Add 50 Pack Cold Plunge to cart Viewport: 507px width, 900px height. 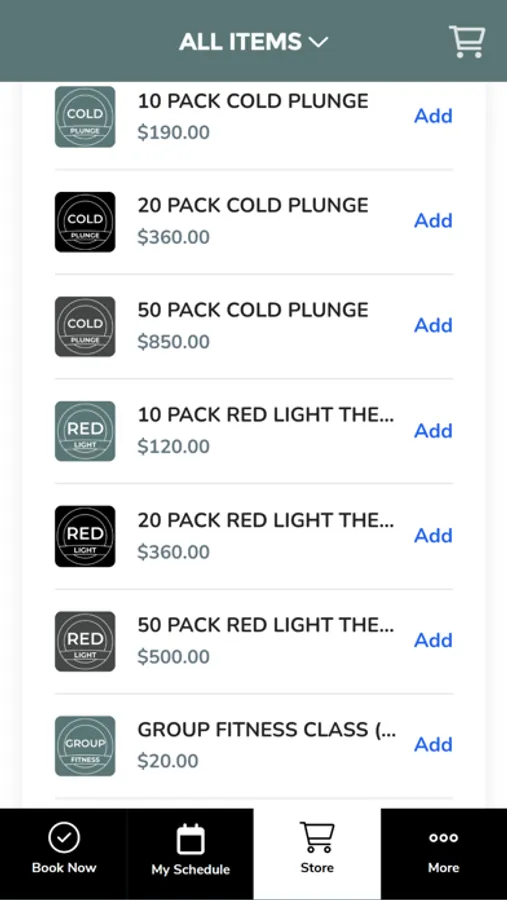(x=434, y=325)
